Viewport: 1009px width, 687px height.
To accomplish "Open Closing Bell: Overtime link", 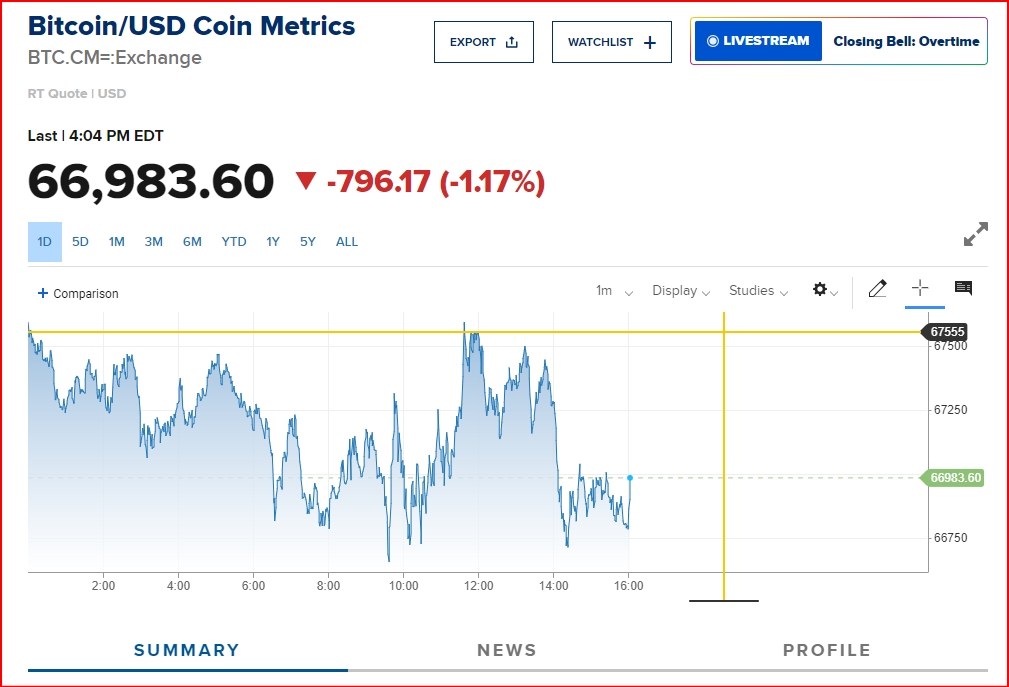I will (x=906, y=41).
